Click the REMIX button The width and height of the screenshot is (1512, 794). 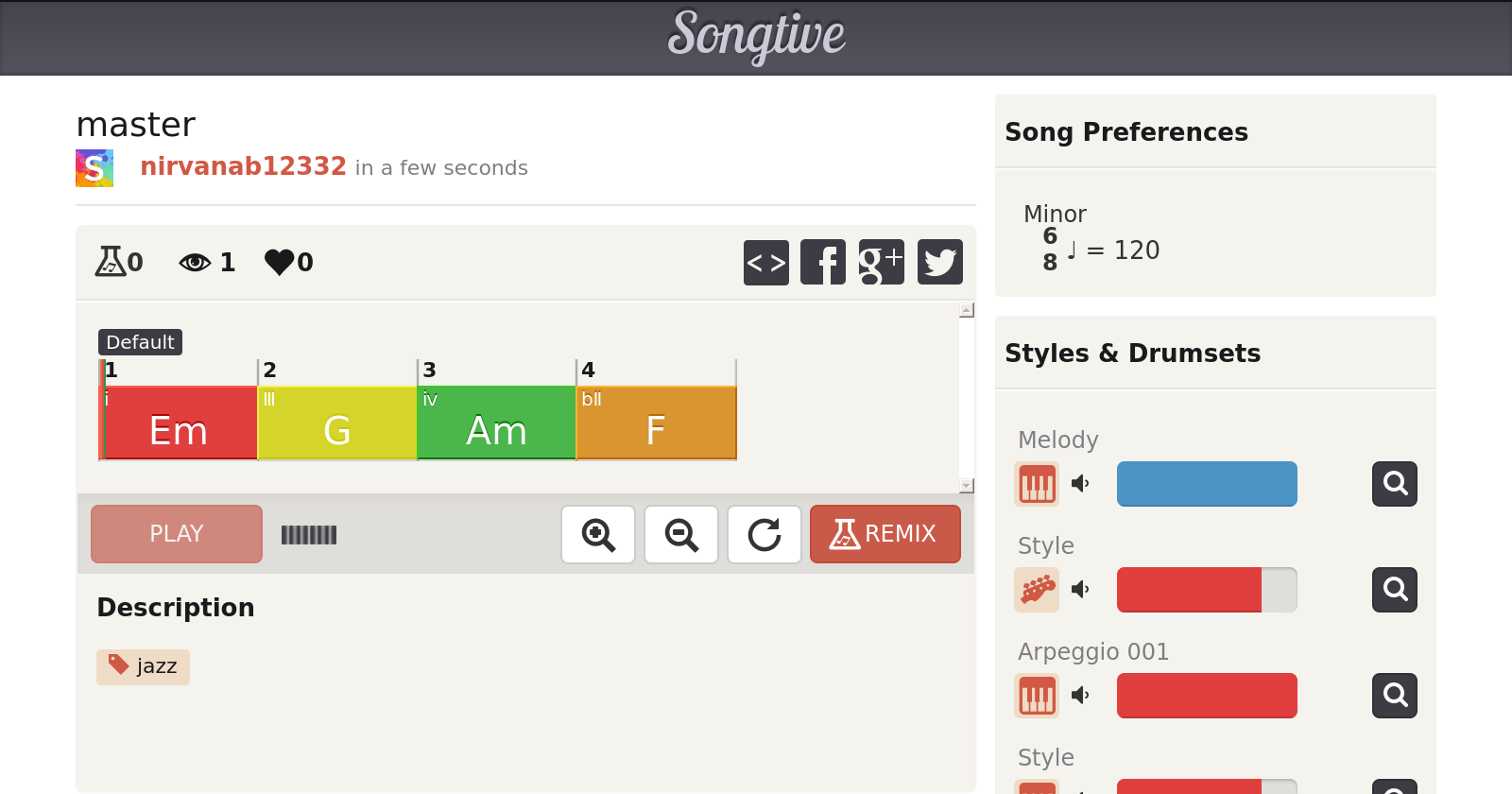click(885, 534)
